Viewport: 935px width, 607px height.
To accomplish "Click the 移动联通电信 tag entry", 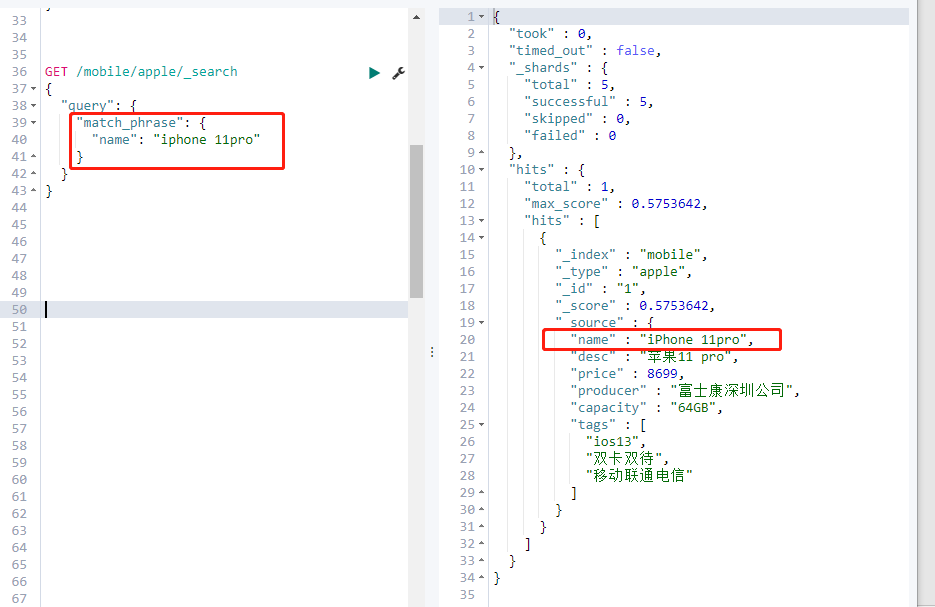I will click(639, 476).
